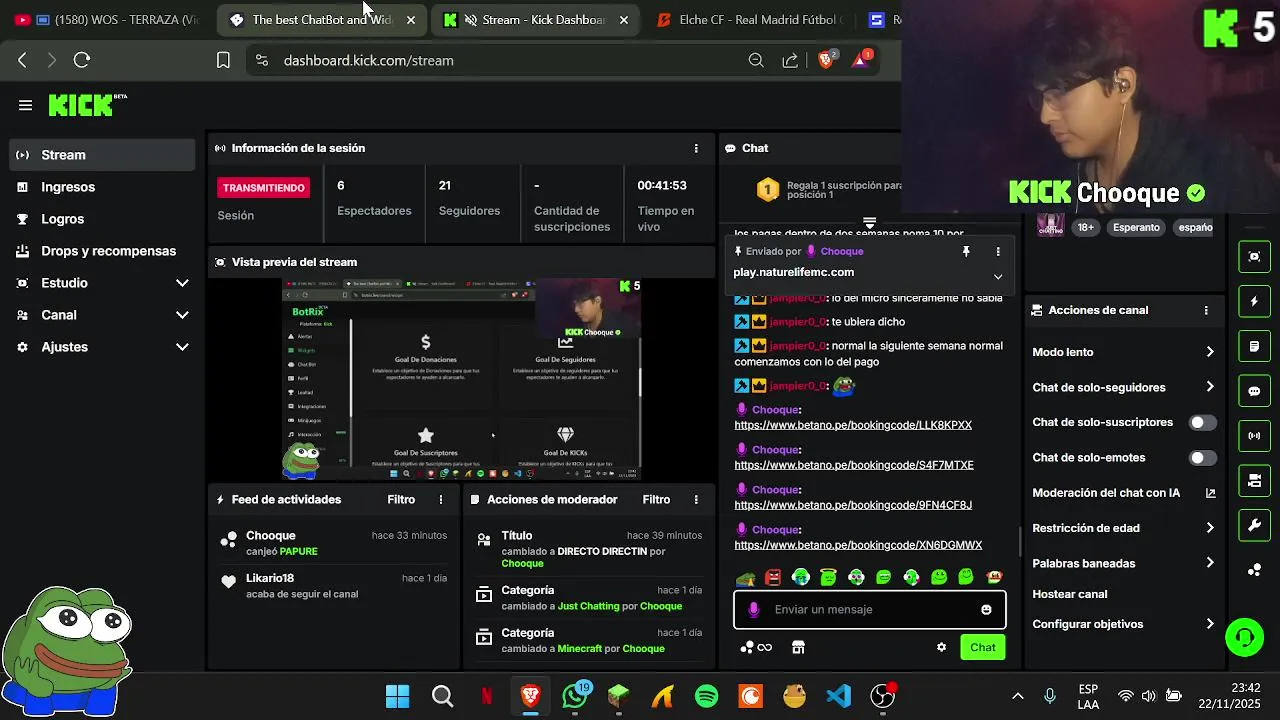The image size is (1280, 720).
Task: Open Feed de actividades options menu
Action: click(x=441, y=499)
